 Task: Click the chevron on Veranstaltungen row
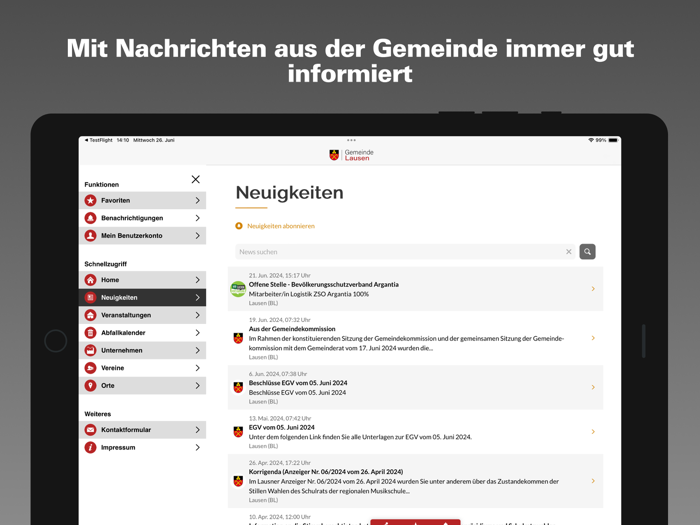[x=198, y=315]
